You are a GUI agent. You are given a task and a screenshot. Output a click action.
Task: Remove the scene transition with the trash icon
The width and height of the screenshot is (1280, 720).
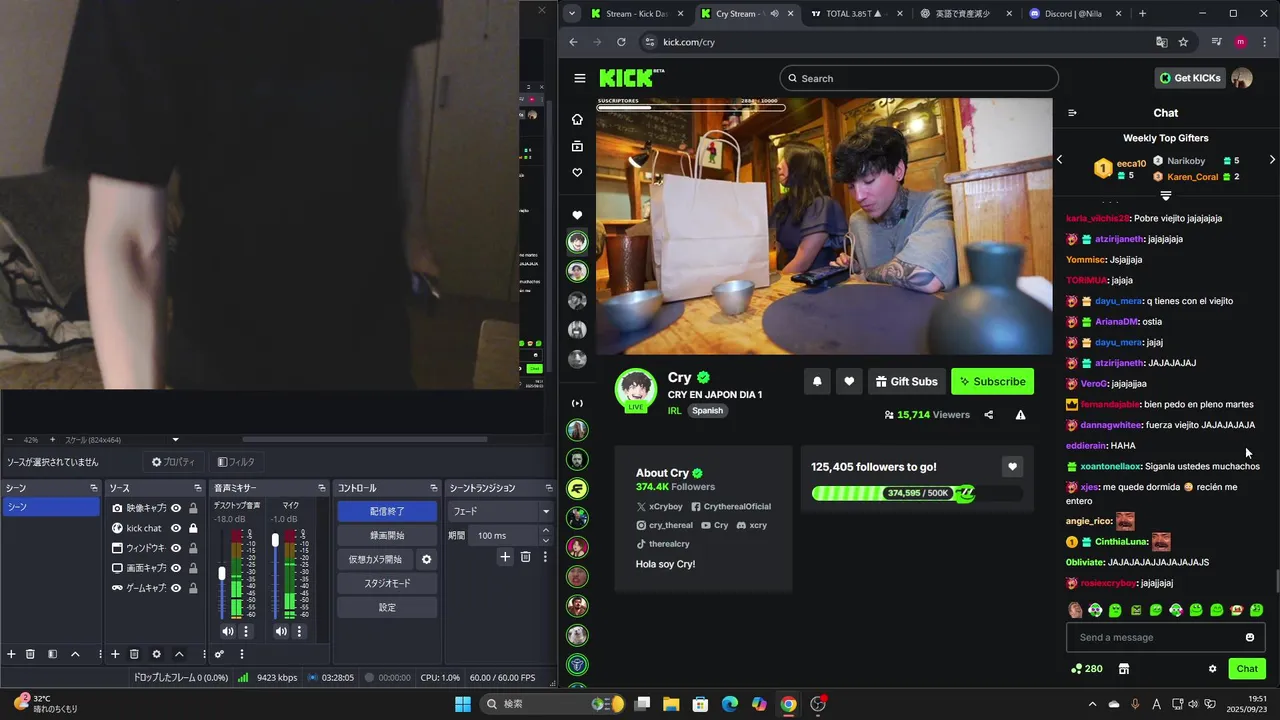525,557
